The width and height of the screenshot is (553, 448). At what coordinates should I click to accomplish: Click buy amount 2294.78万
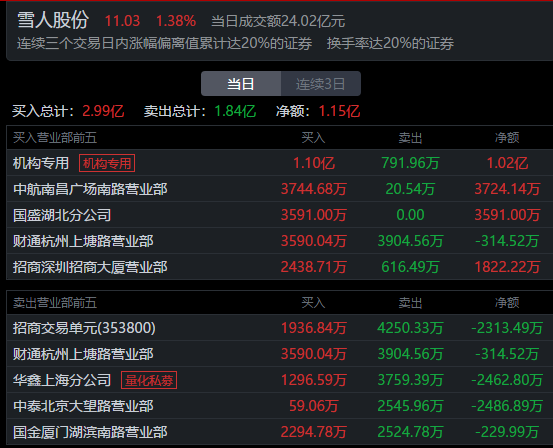pyautogui.click(x=314, y=432)
